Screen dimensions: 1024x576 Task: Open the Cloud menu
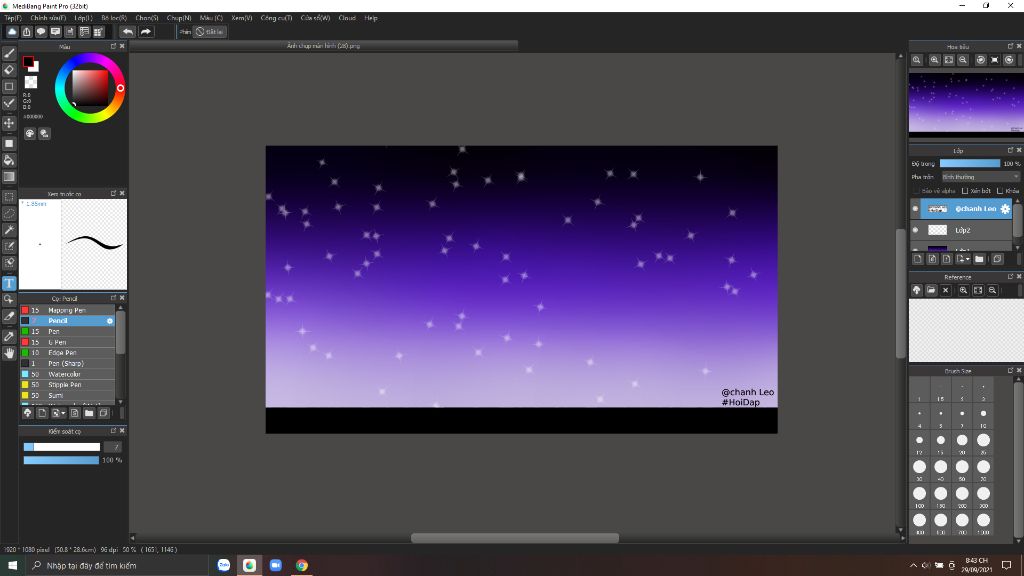click(347, 18)
